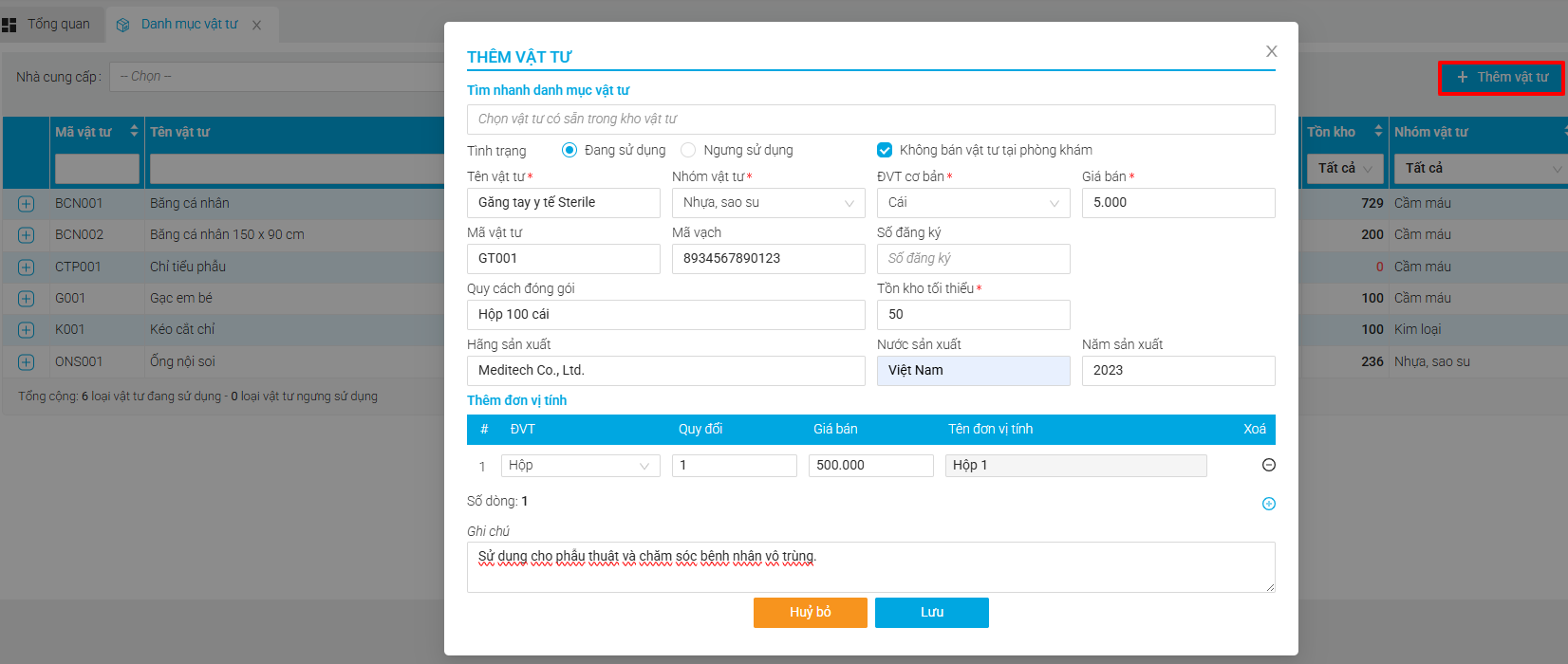Expand row ONS001 with plus icon

coord(26,362)
